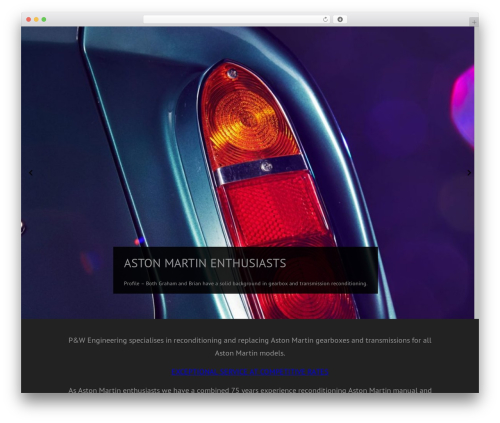
Task: Open a new tab with the plus button
Action: 474,22
